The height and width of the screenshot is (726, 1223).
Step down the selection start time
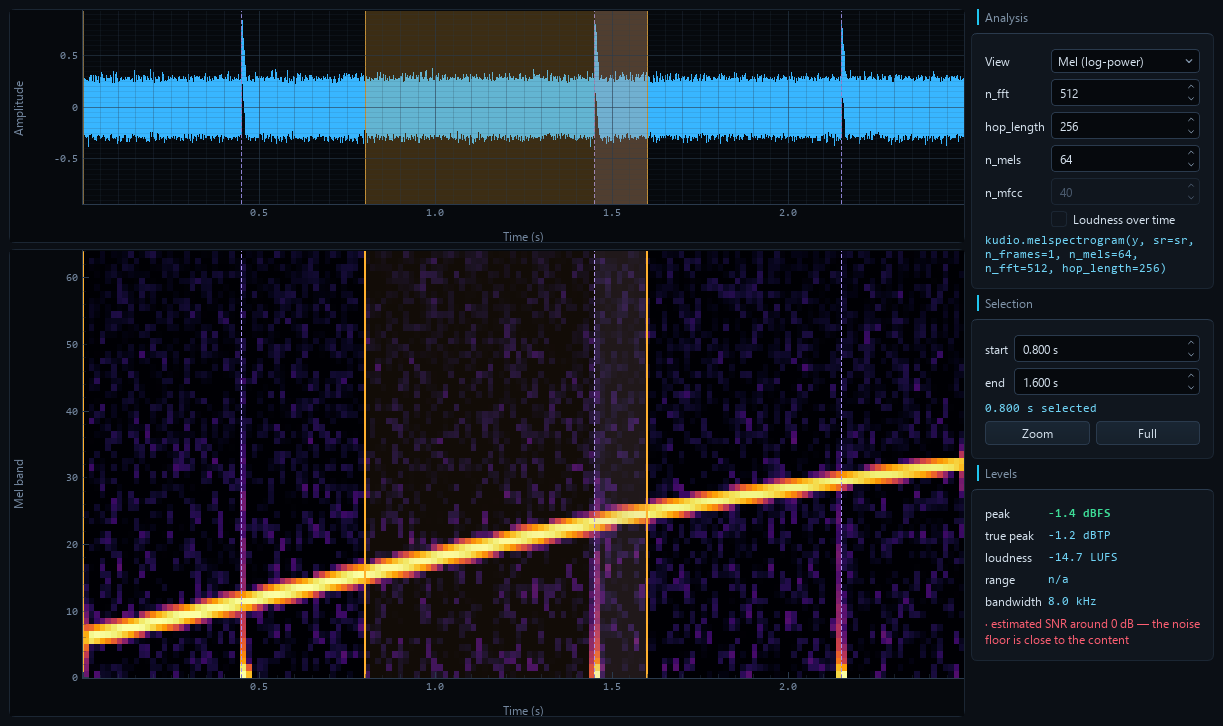click(x=1190, y=355)
